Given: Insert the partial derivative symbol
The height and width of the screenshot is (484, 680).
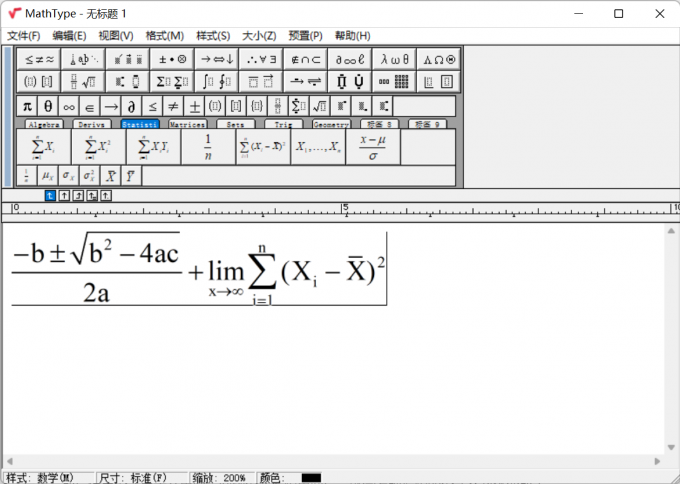Looking at the screenshot, I should pyautogui.click(x=132, y=106).
